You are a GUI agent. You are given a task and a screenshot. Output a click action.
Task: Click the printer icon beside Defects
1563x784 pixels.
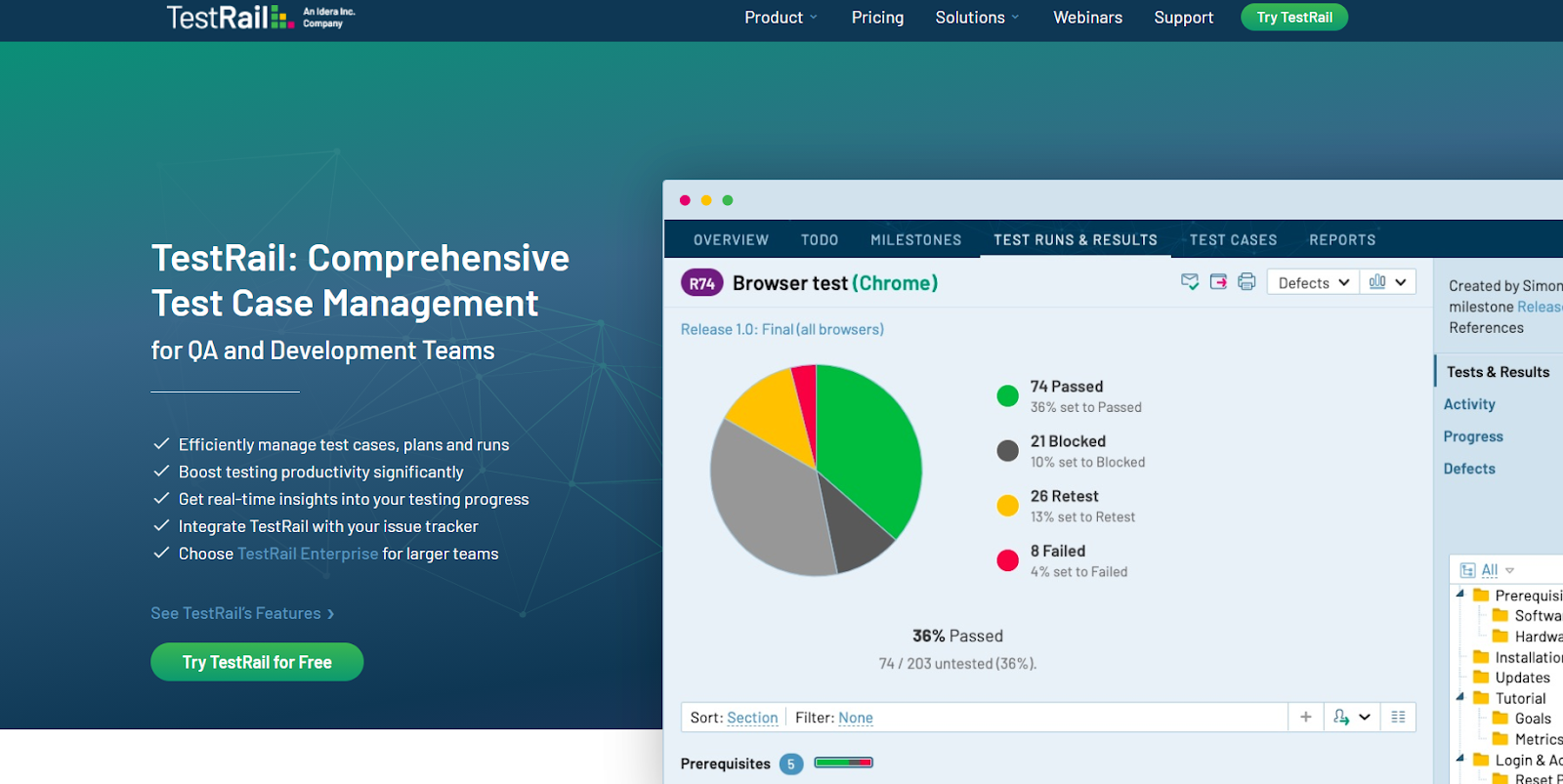(1246, 282)
